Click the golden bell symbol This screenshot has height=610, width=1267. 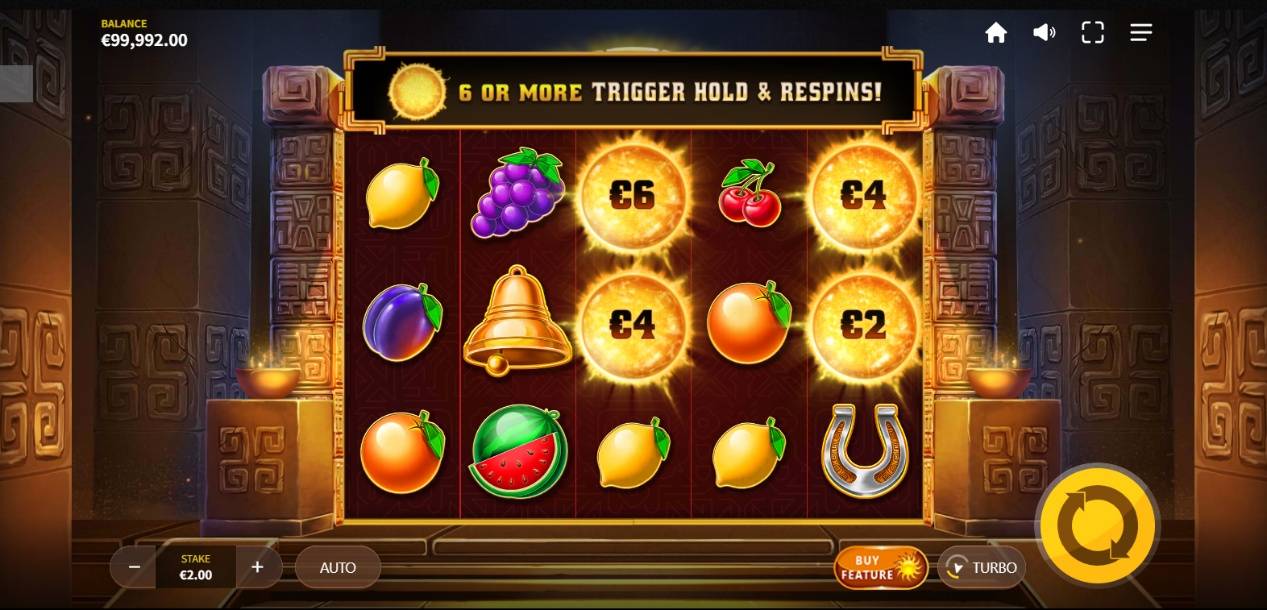point(517,320)
